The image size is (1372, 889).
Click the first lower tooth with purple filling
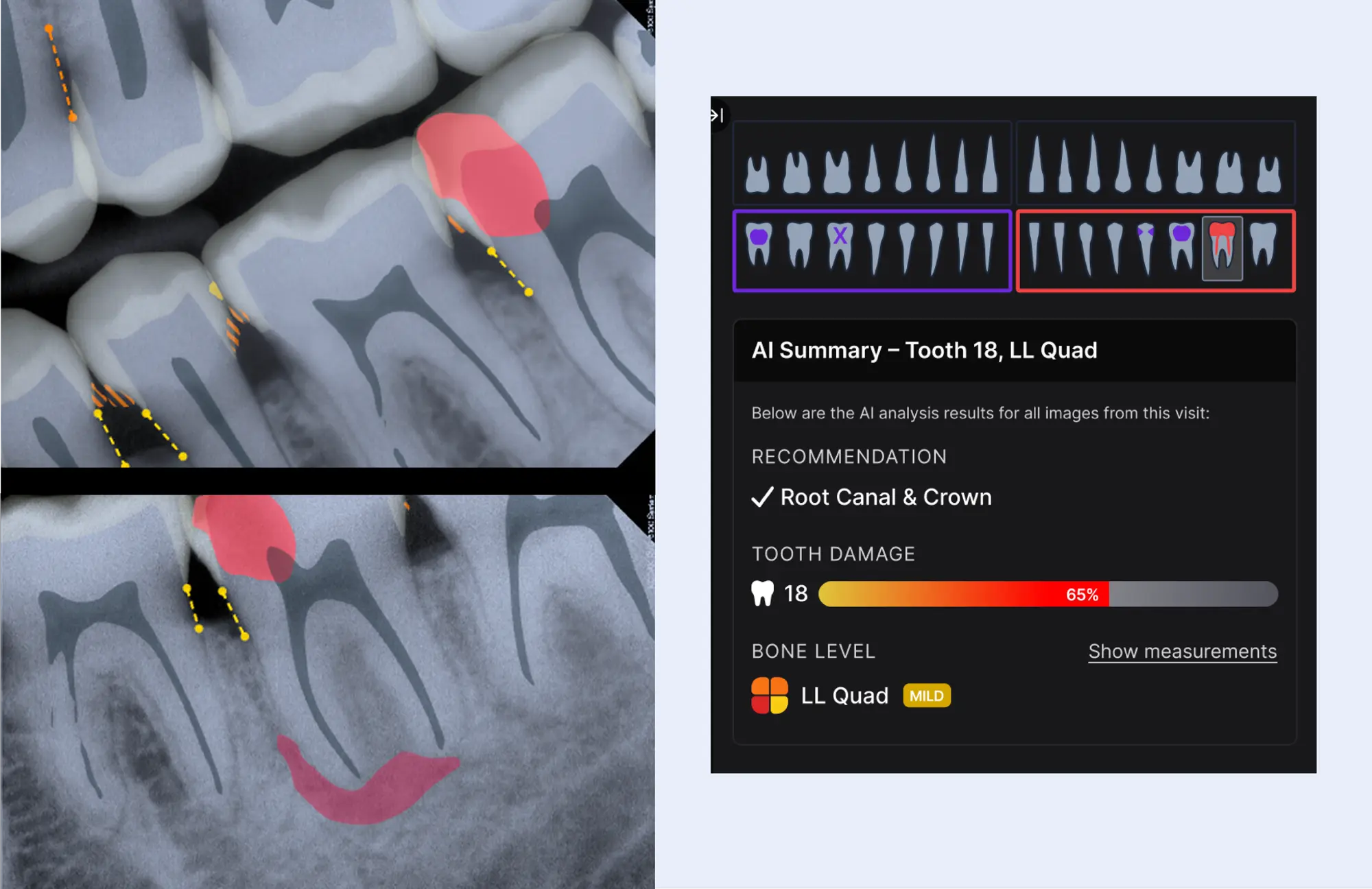pos(759,244)
